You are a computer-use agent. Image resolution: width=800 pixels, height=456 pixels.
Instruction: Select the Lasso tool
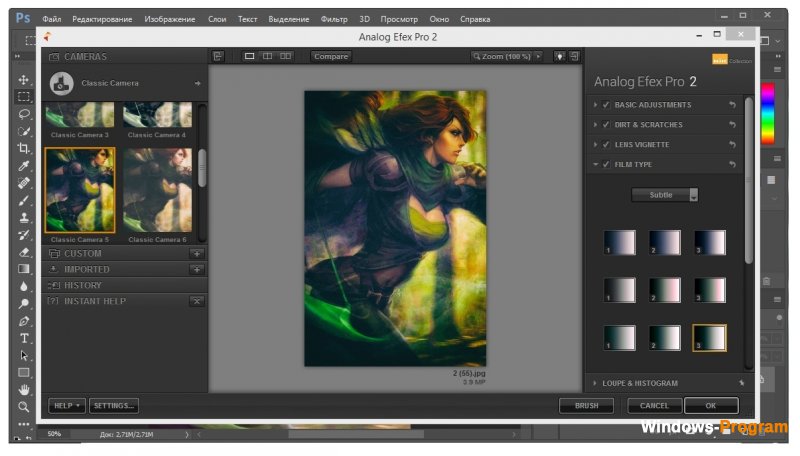coord(23,114)
